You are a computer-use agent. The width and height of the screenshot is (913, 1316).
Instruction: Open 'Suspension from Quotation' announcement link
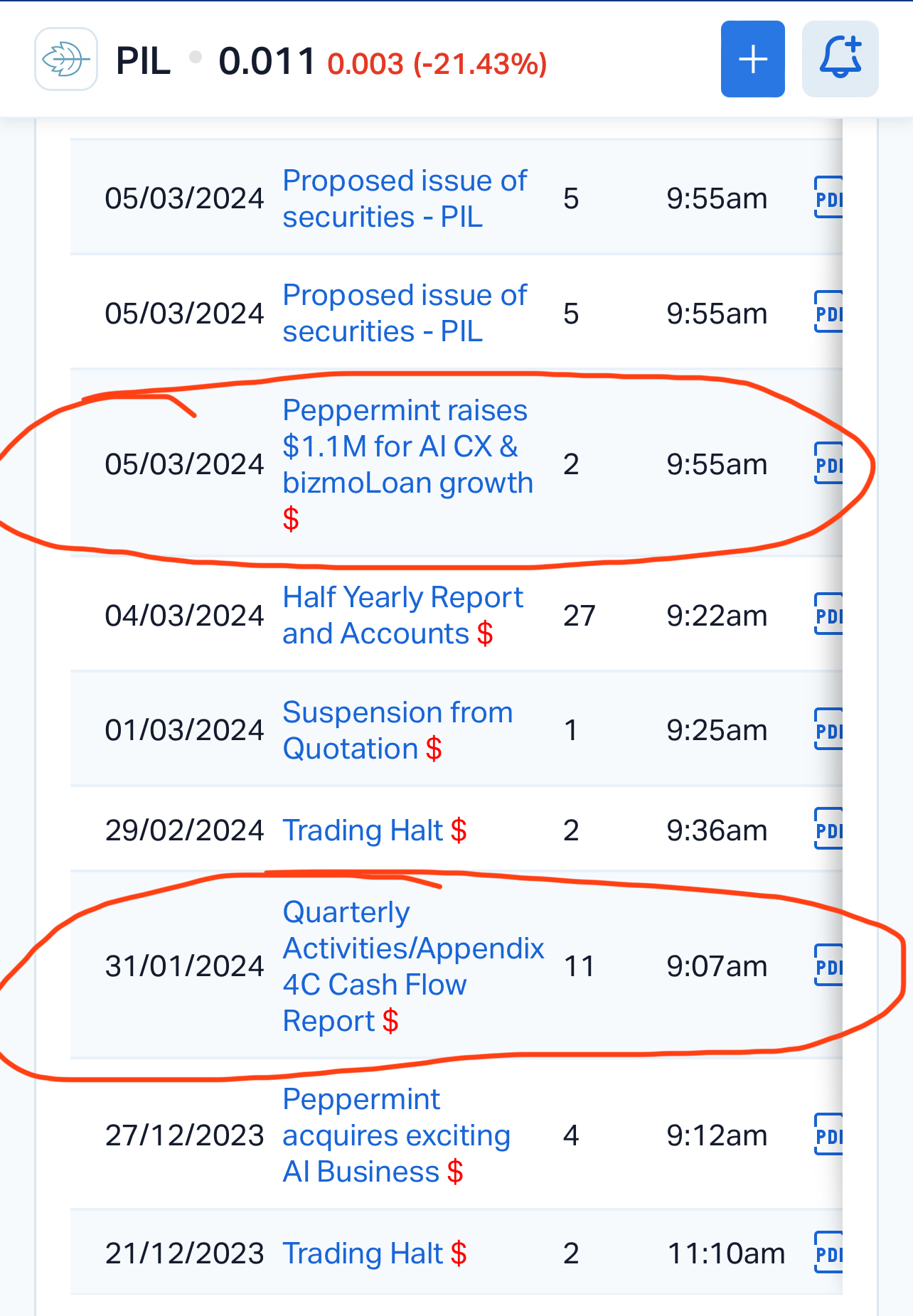tap(397, 730)
